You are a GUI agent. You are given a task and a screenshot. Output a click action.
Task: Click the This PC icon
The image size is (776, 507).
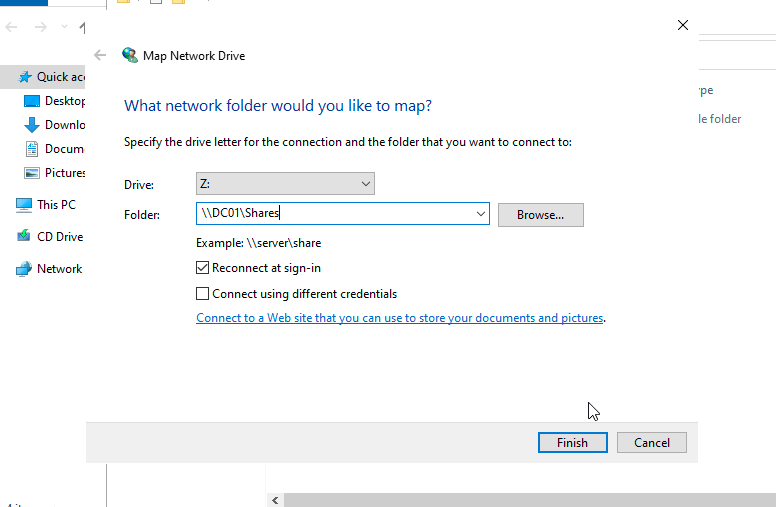[x=23, y=205]
